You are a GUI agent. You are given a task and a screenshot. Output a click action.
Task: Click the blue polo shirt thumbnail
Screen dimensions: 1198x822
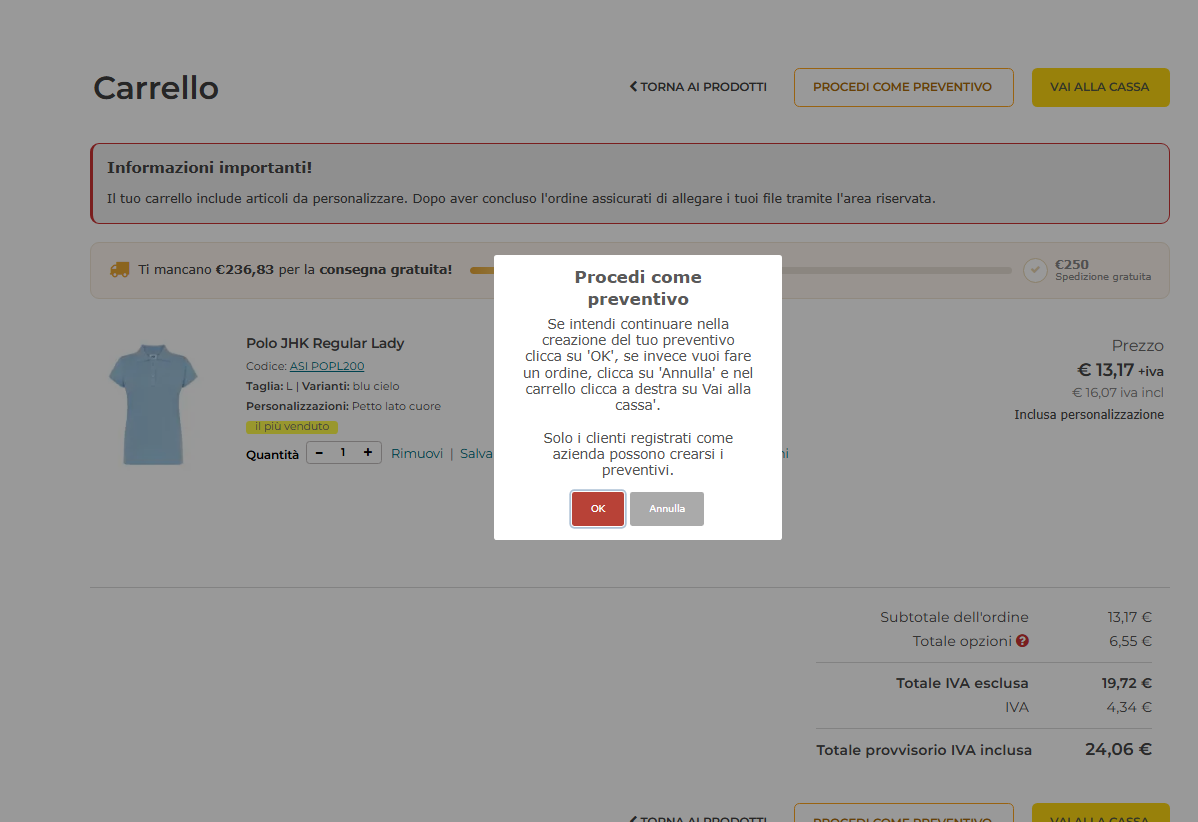(154, 404)
